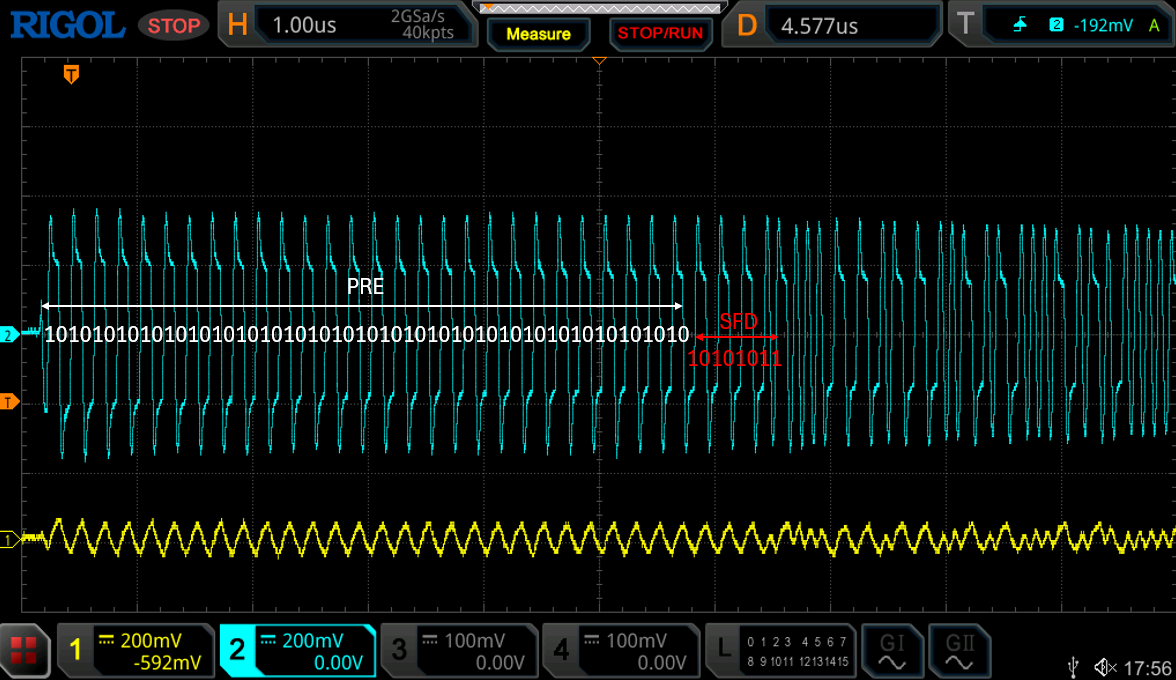Click the speaker sound icon
1176x680 pixels.
click(x=1104, y=666)
